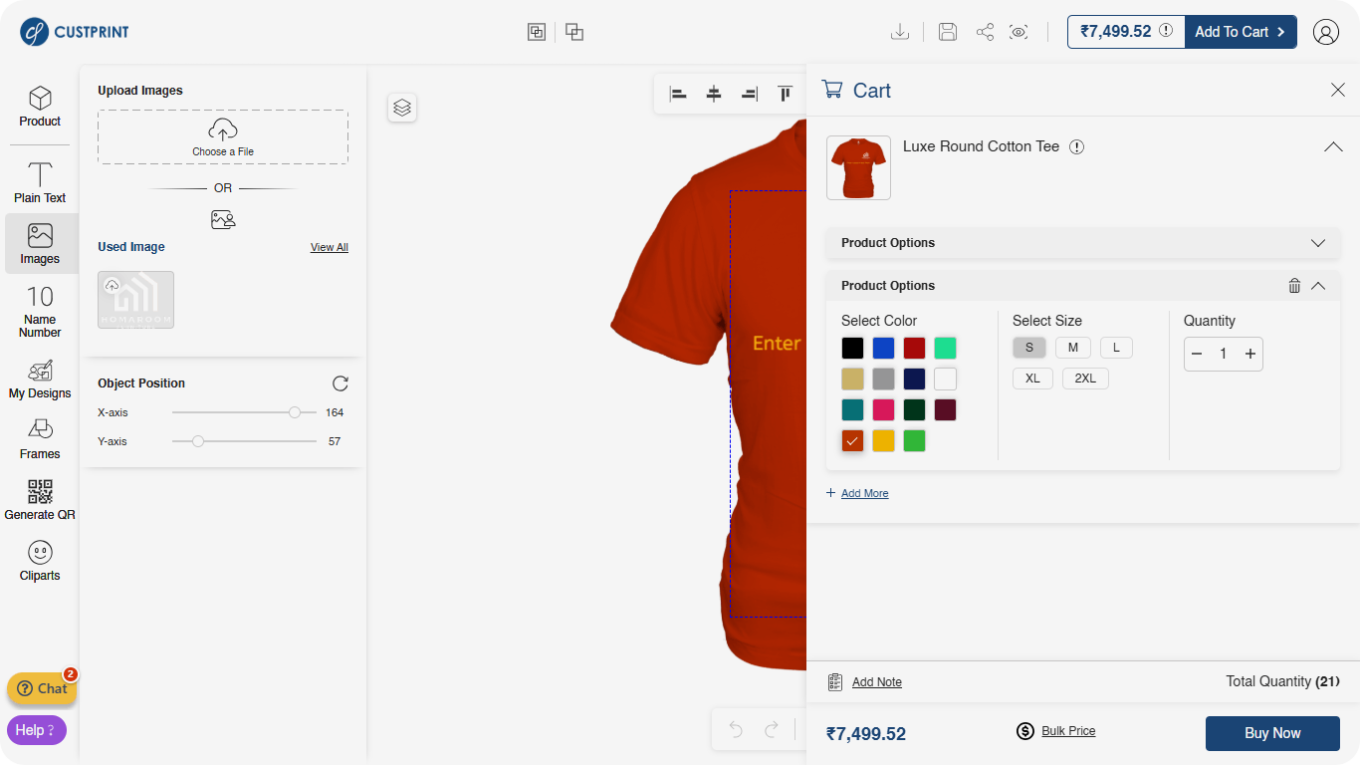
Task: Select size S
Action: 1029,348
